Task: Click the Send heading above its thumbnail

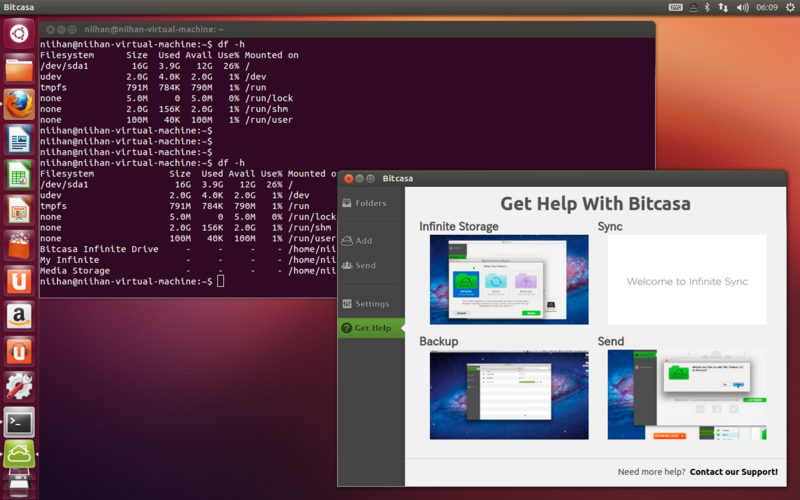Action: pos(611,341)
